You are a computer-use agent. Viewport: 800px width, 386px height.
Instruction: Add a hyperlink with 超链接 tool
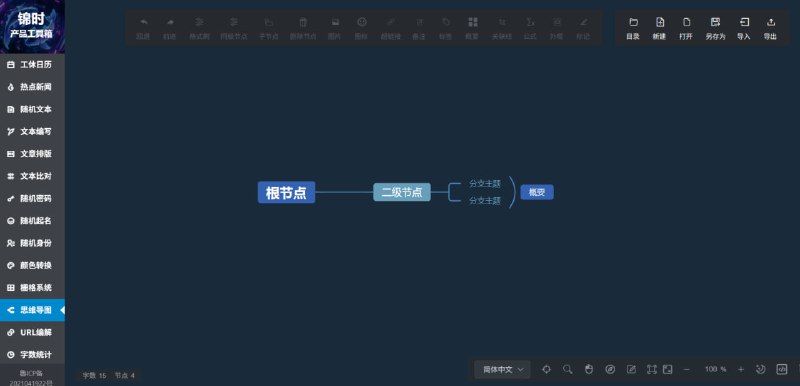click(x=390, y=28)
